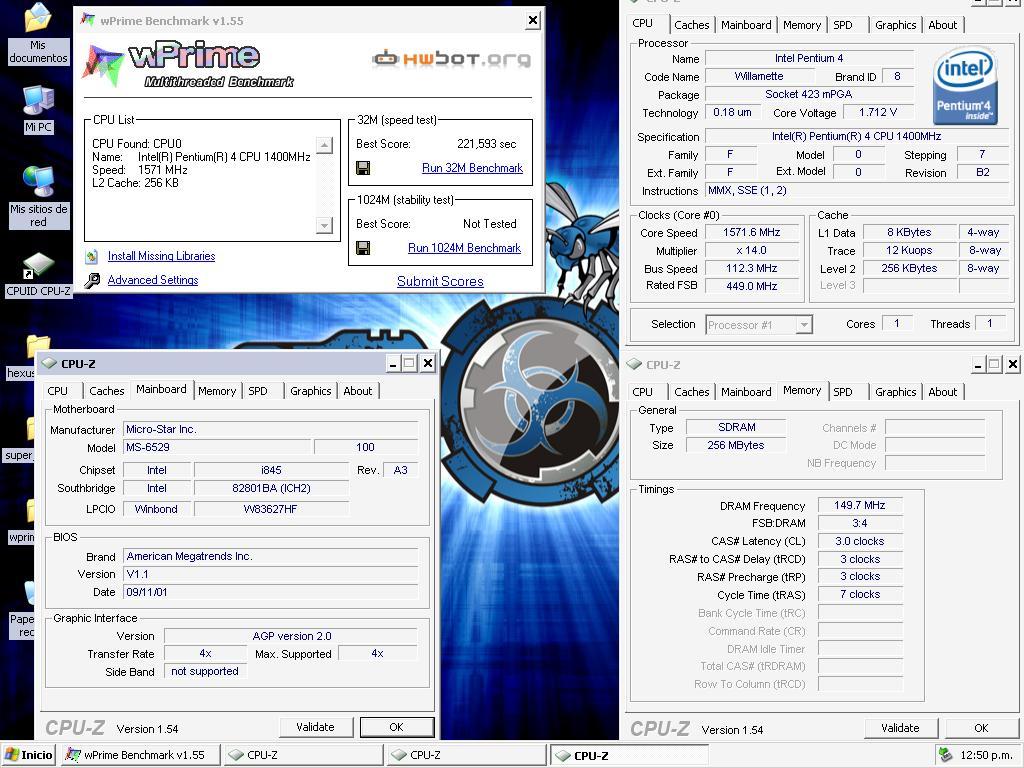Click the Intel Pentium 4 logo badge
Viewport: 1024px width, 768px height.
tap(965, 86)
